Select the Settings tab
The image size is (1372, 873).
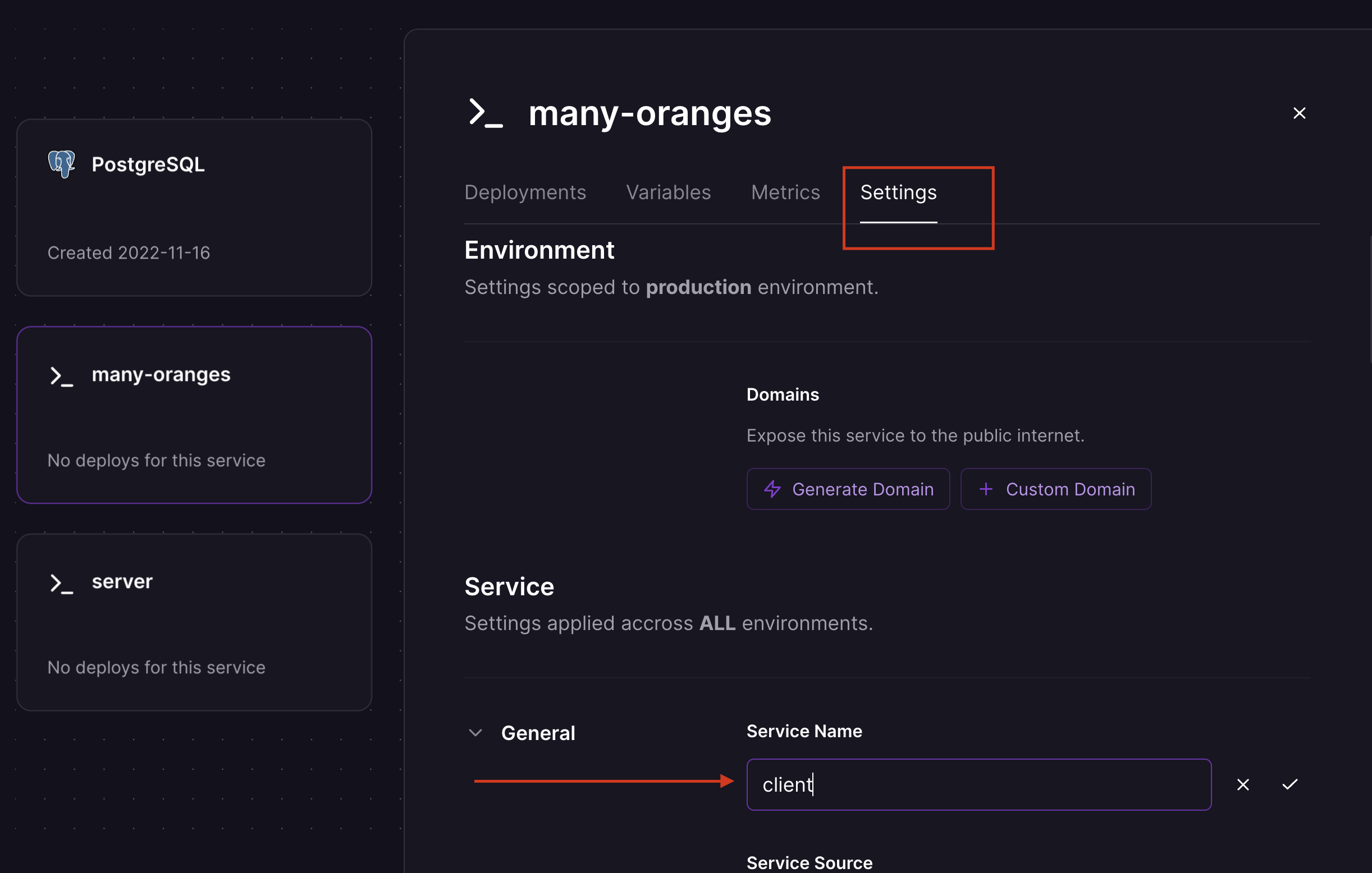point(898,192)
